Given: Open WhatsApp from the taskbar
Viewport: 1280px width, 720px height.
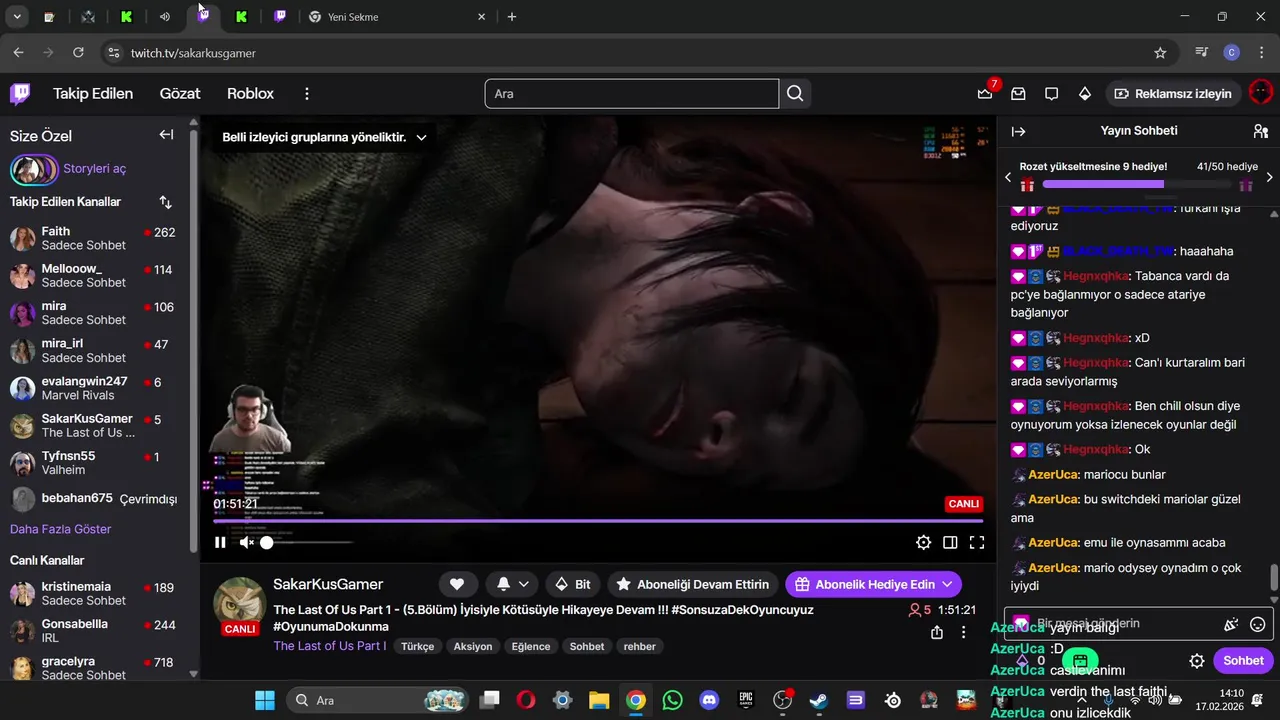Looking at the screenshot, I should click(x=673, y=700).
